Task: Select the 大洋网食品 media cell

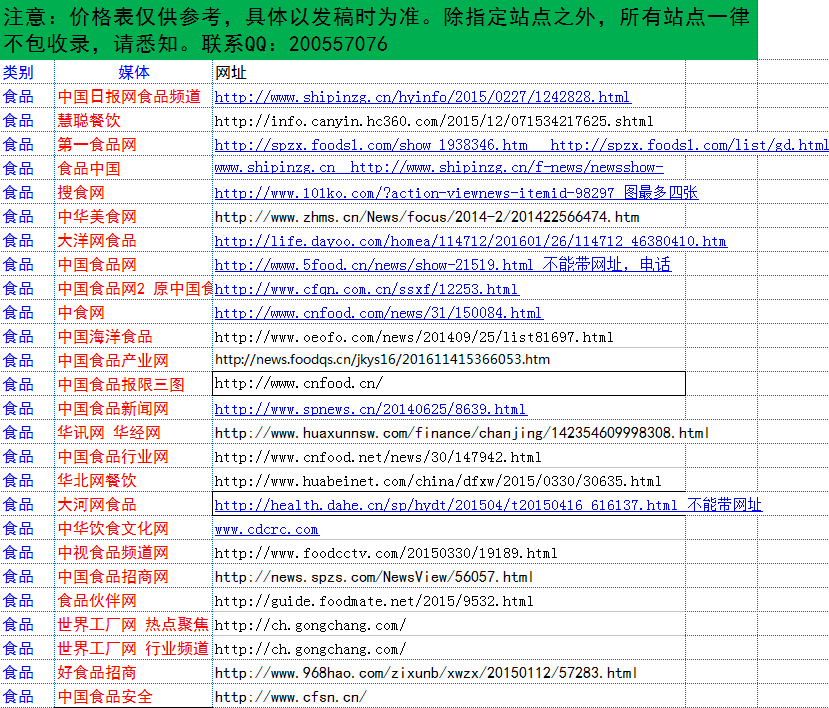Action: coord(133,241)
